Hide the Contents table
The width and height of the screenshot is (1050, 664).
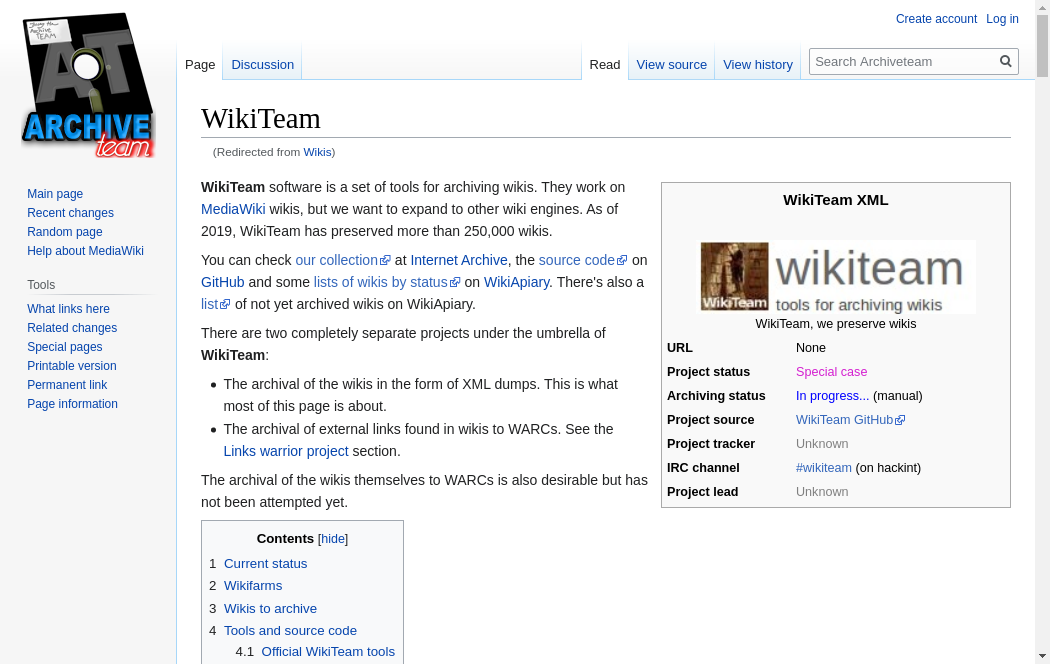click(333, 539)
